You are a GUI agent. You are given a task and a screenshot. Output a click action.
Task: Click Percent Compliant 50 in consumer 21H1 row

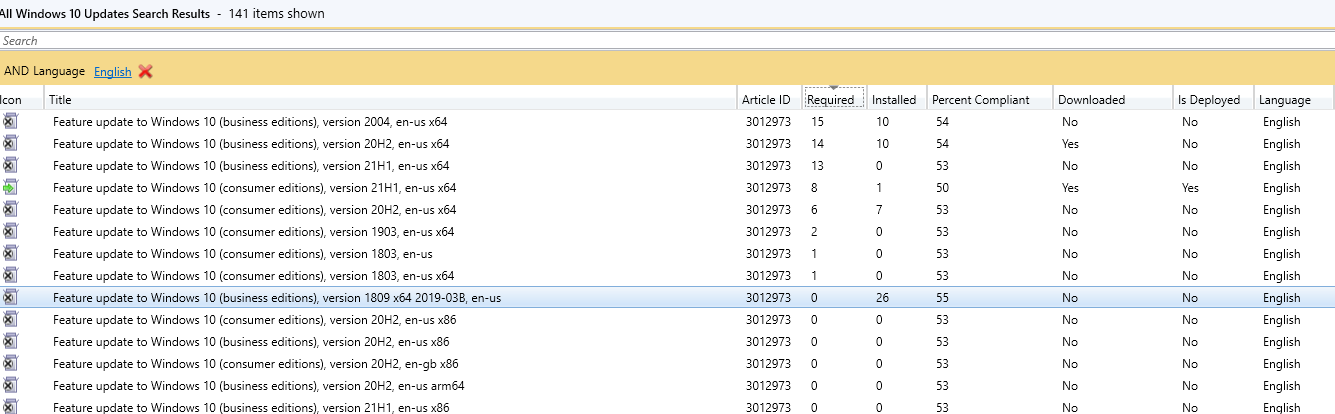point(942,188)
